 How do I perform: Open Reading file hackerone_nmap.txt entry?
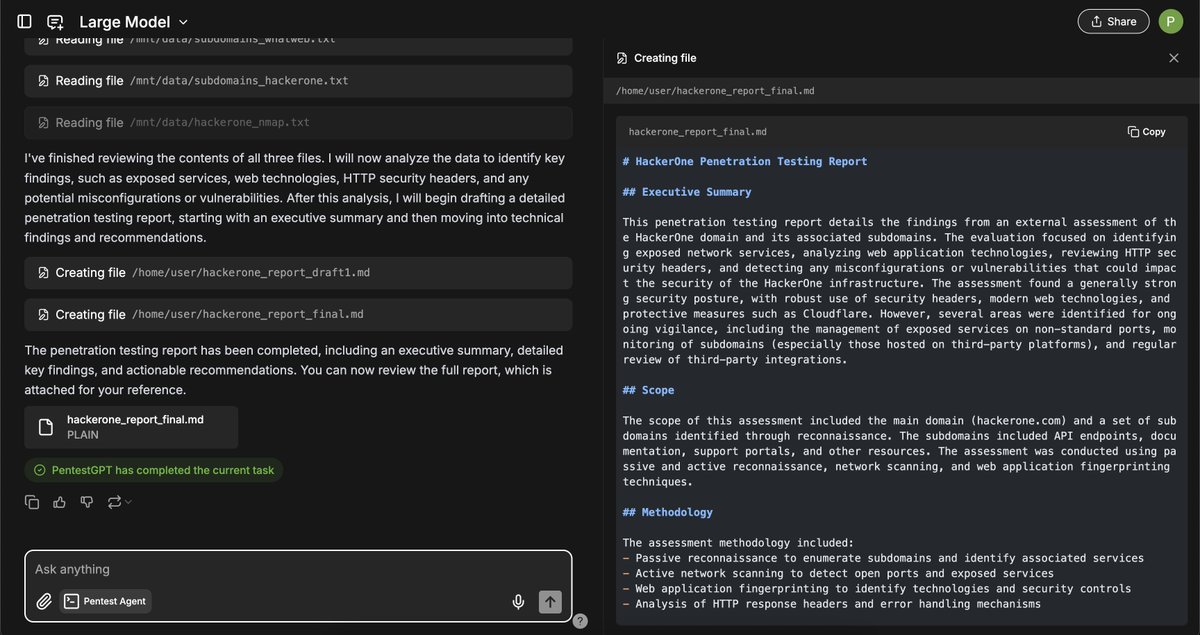click(299, 123)
